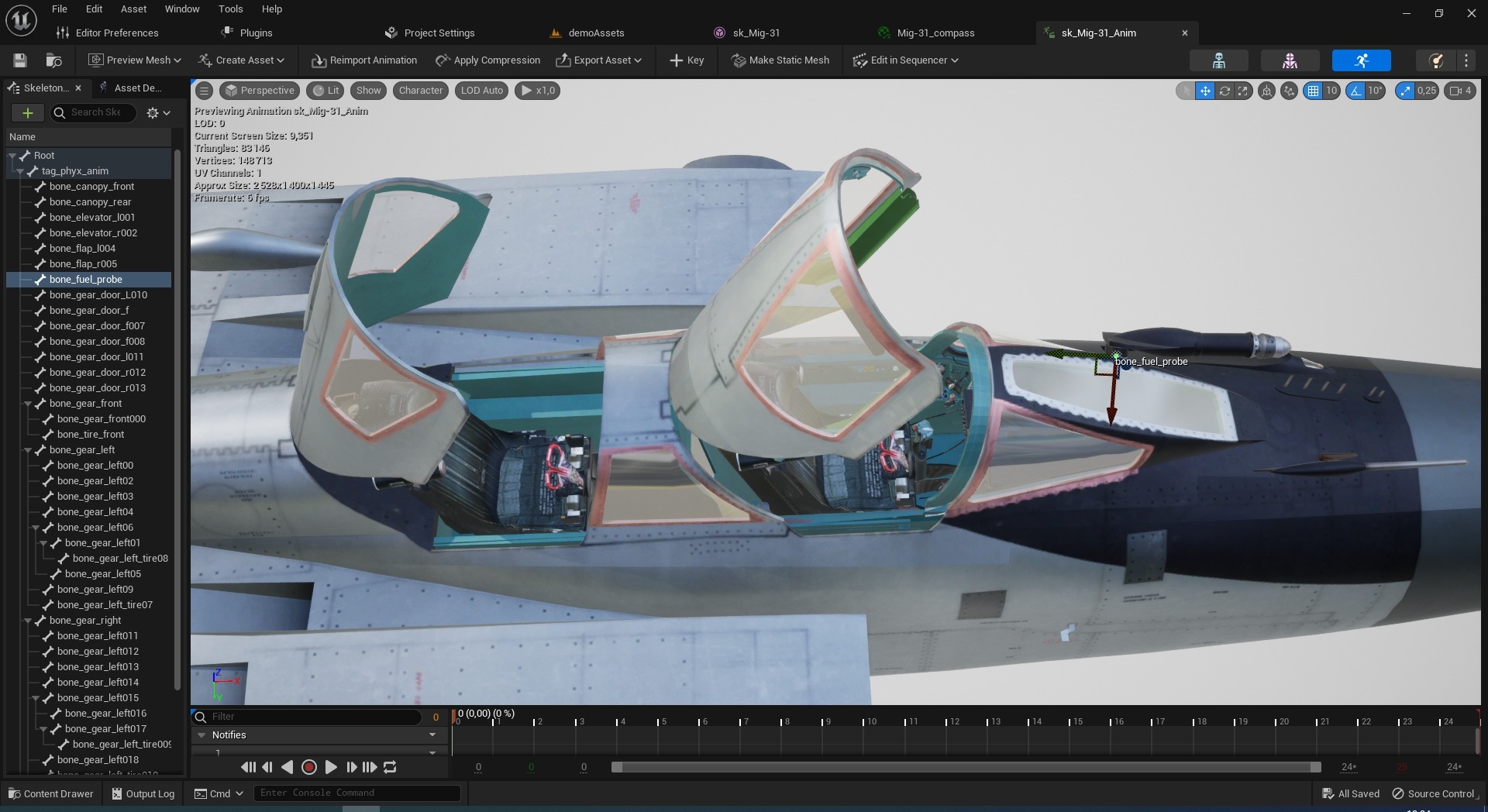Open Browse to asset in Content Browser icon
The width and height of the screenshot is (1488, 812).
coord(53,60)
